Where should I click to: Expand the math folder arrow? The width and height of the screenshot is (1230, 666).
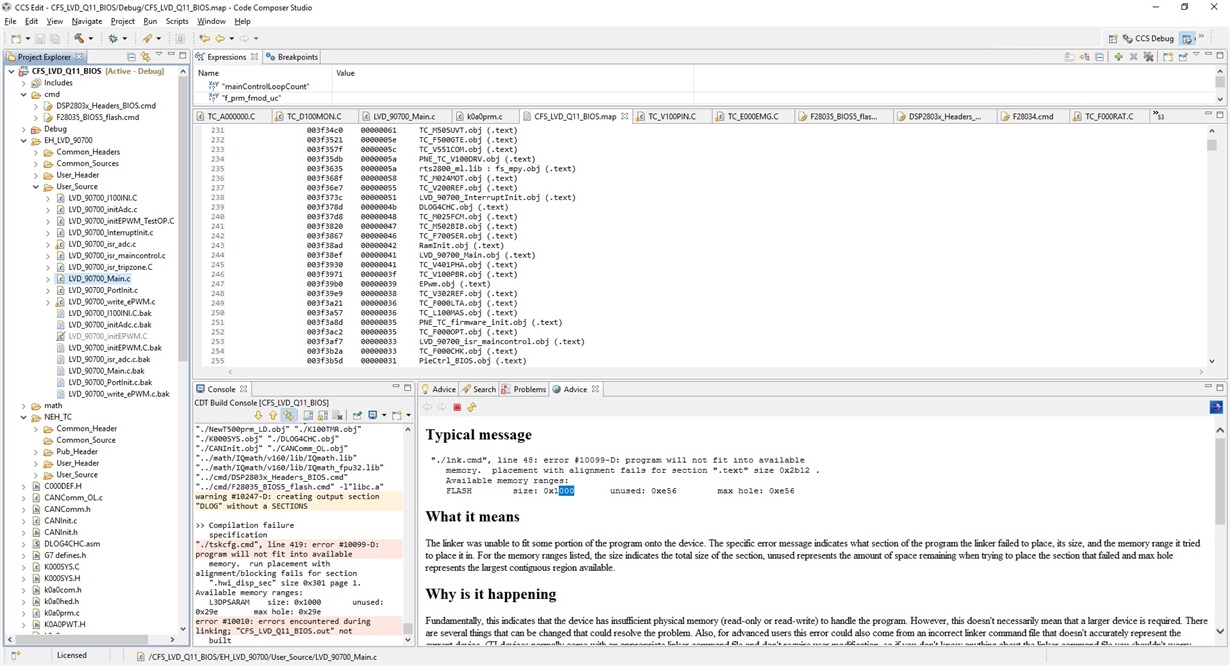point(23,405)
